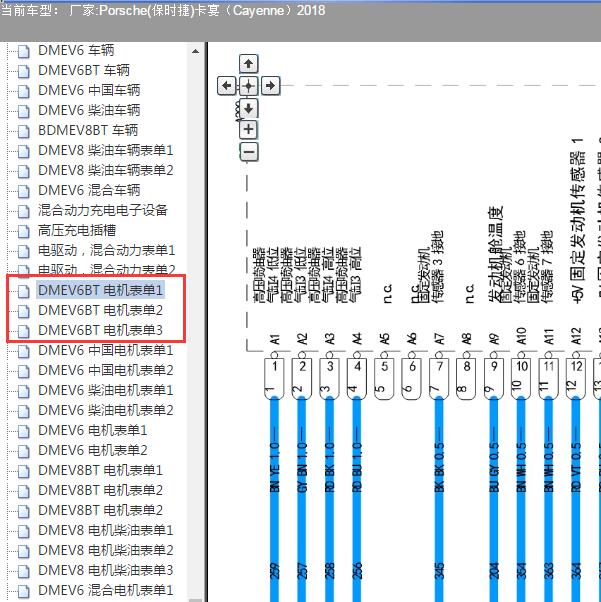
Task: Open DMEV8BT 电机表单1
Action: click(100, 470)
